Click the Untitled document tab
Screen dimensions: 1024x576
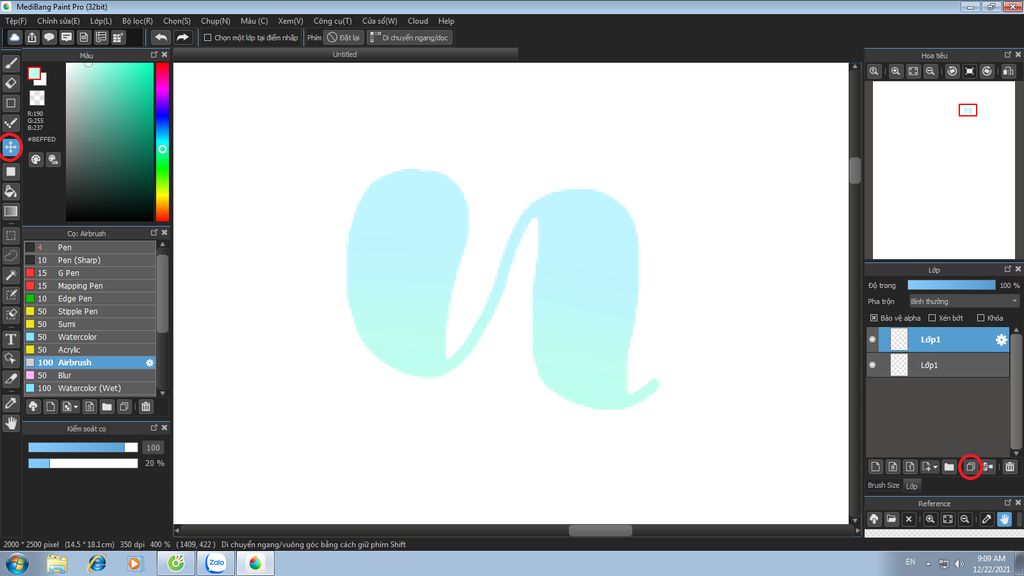[344, 54]
